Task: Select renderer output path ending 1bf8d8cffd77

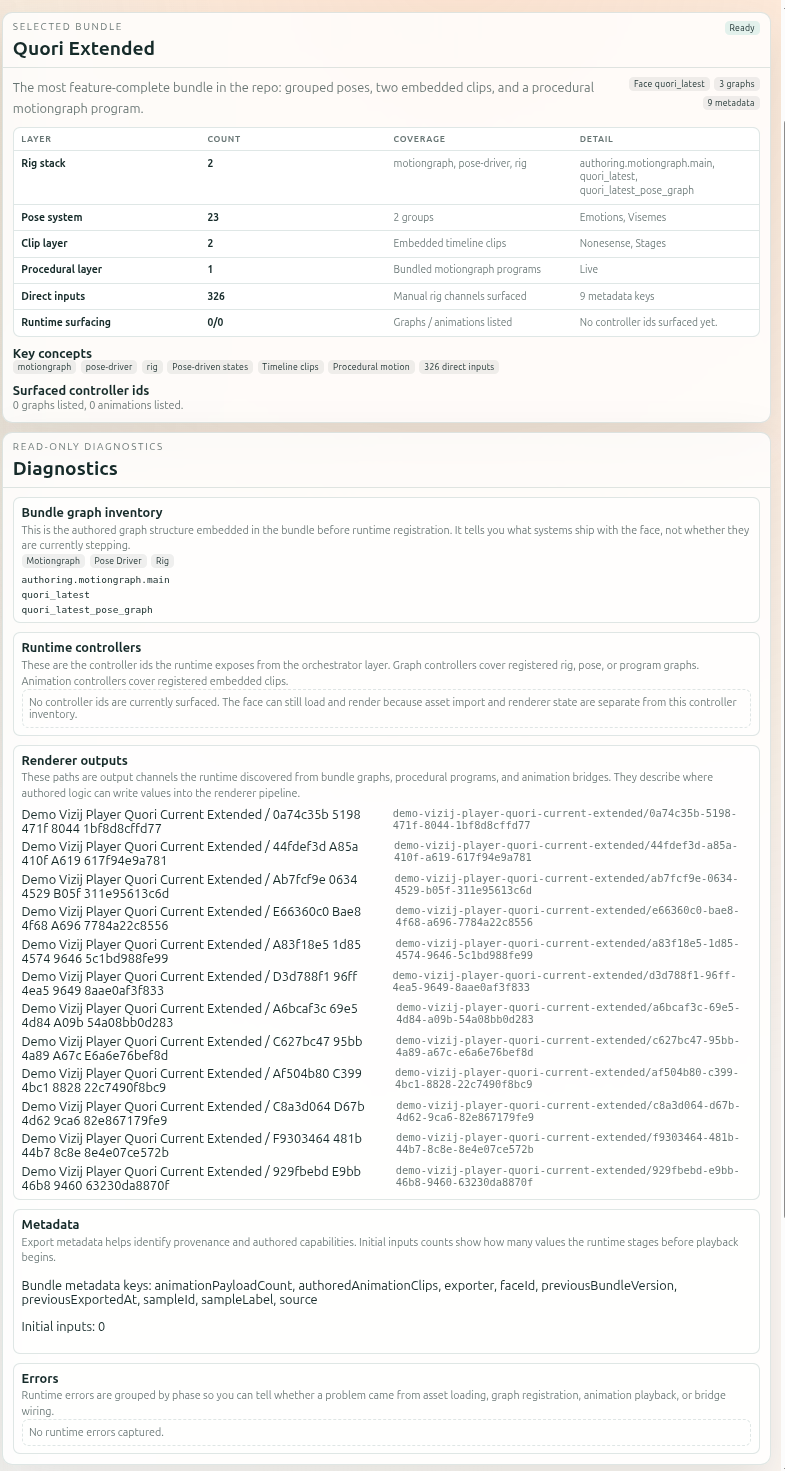Action: 564,820
